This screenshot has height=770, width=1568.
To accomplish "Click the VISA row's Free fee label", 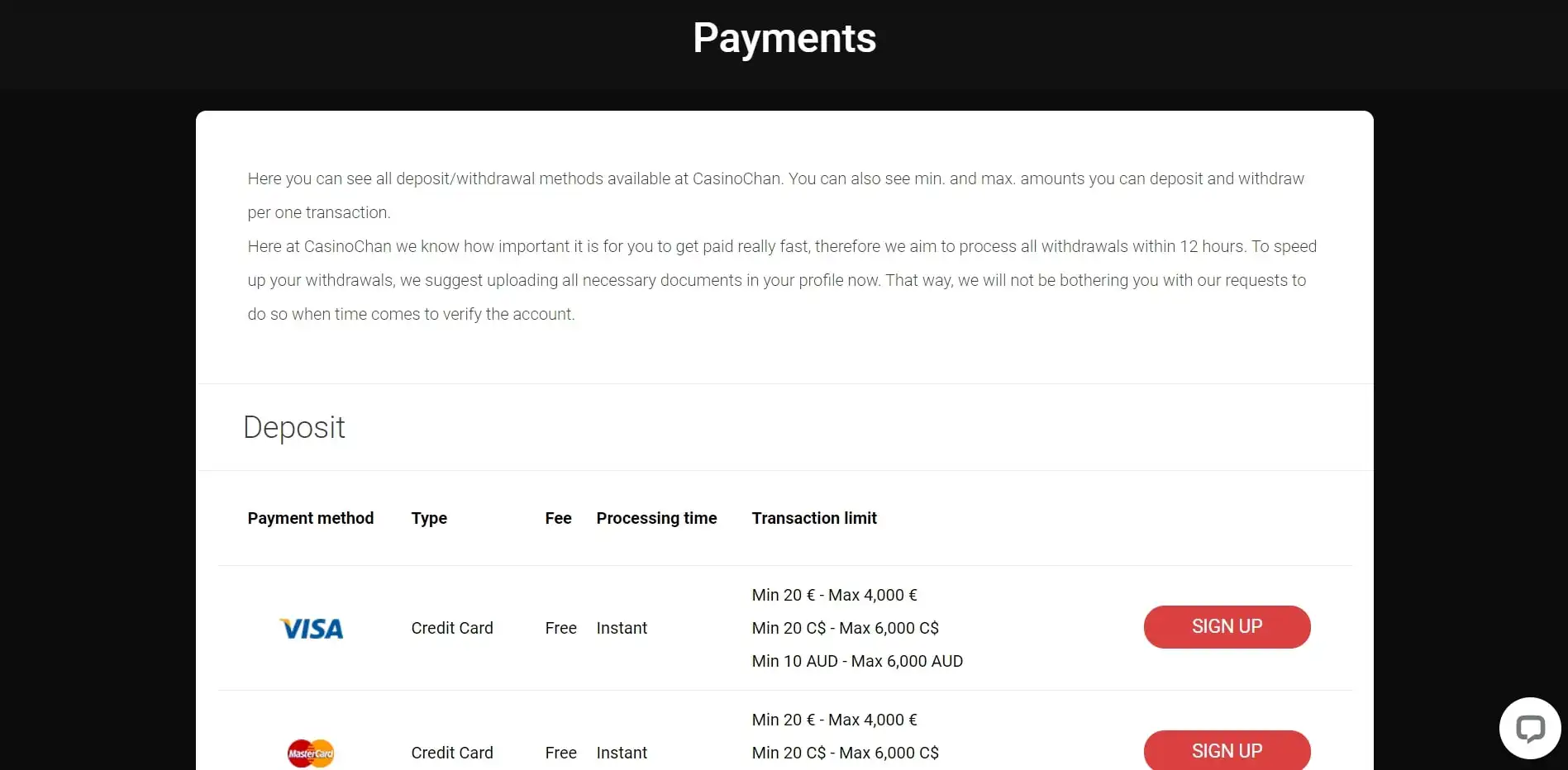I will click(560, 628).
